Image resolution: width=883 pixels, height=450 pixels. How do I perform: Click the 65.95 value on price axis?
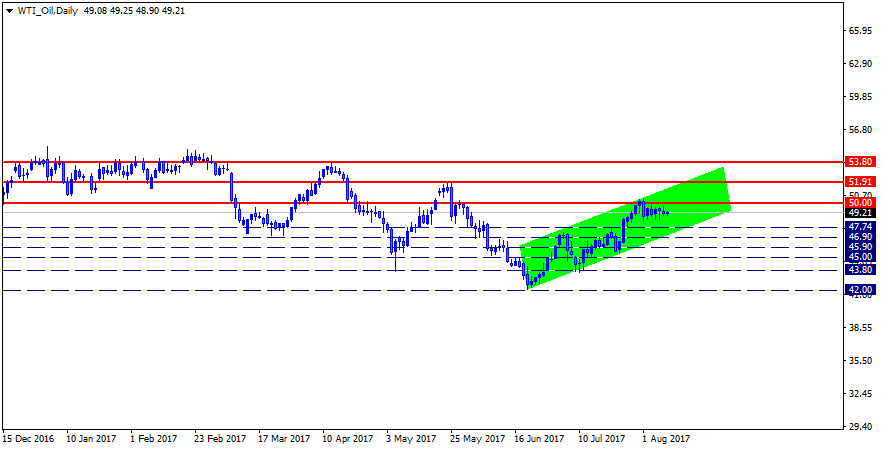[x=860, y=31]
